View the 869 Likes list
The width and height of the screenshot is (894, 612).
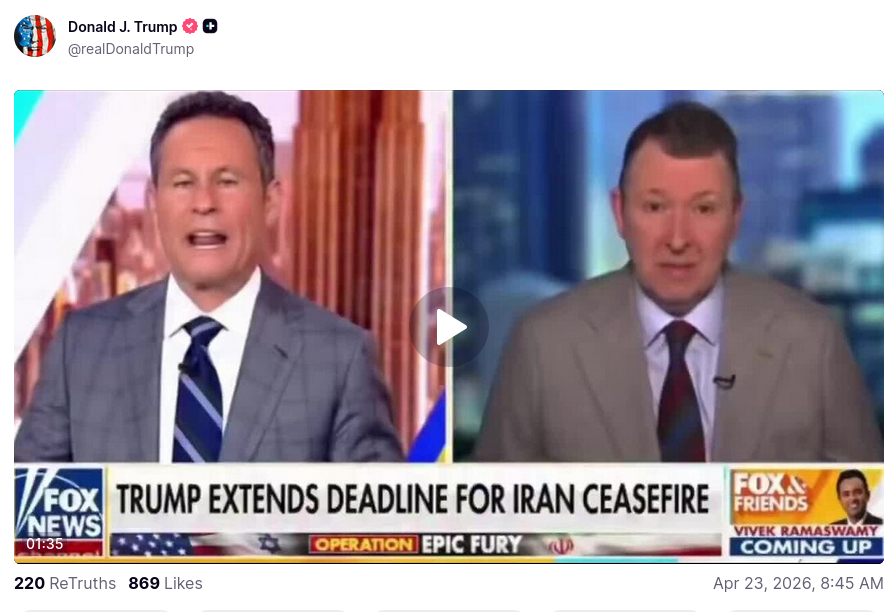[x=165, y=583]
